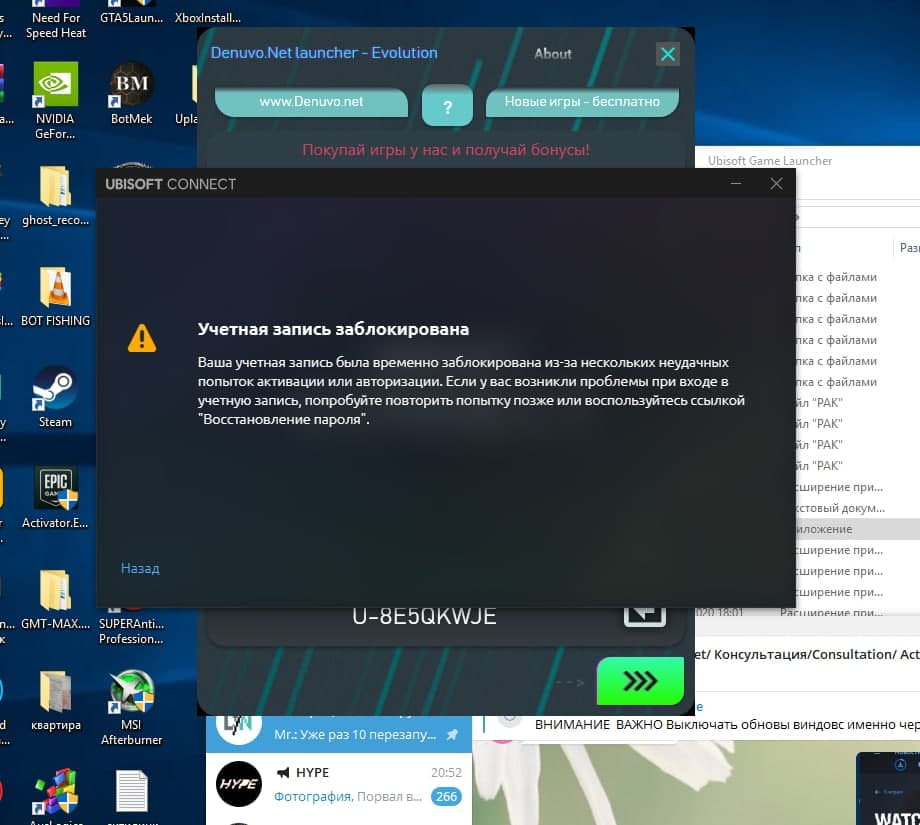
Task: Click the BOT FISHING VLC-cone icon
Action: (x=55, y=289)
